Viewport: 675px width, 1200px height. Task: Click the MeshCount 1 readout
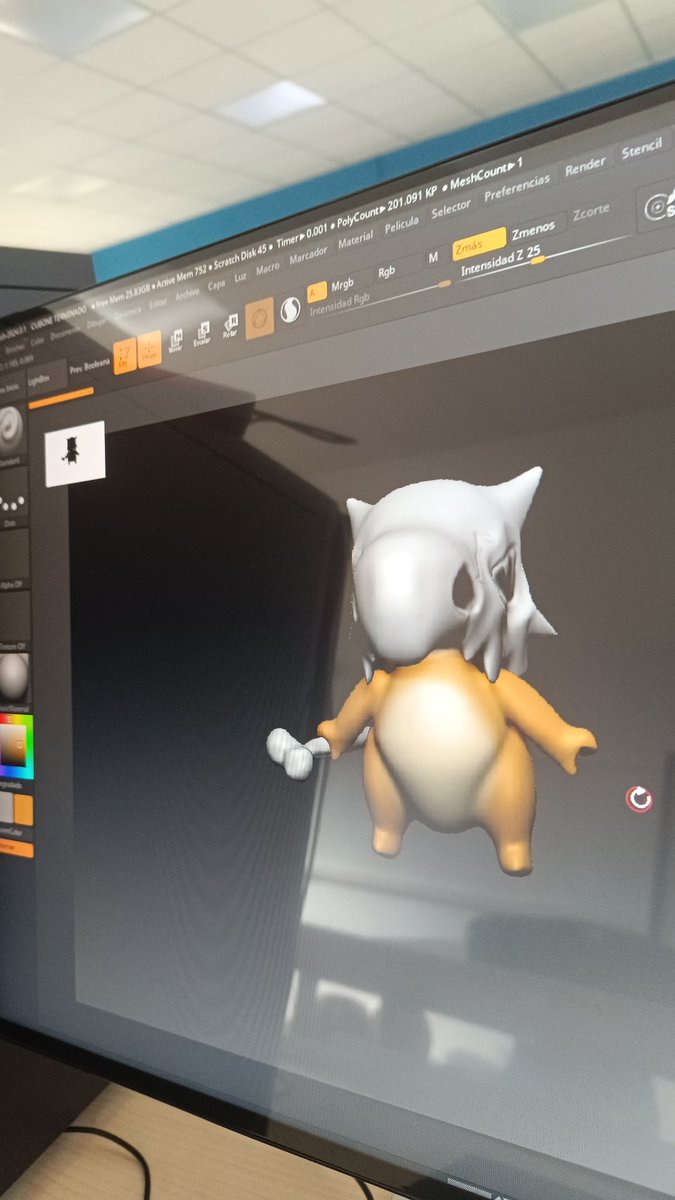tap(484, 174)
